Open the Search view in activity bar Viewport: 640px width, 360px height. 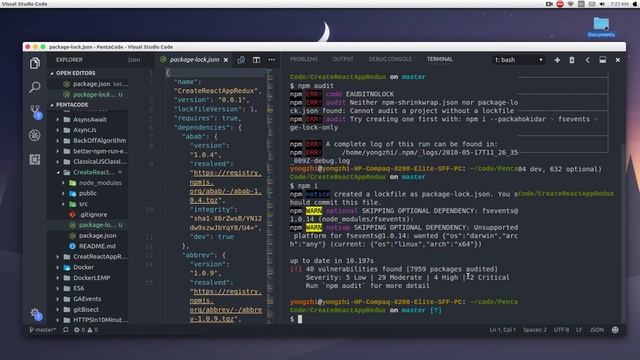pos(35,87)
